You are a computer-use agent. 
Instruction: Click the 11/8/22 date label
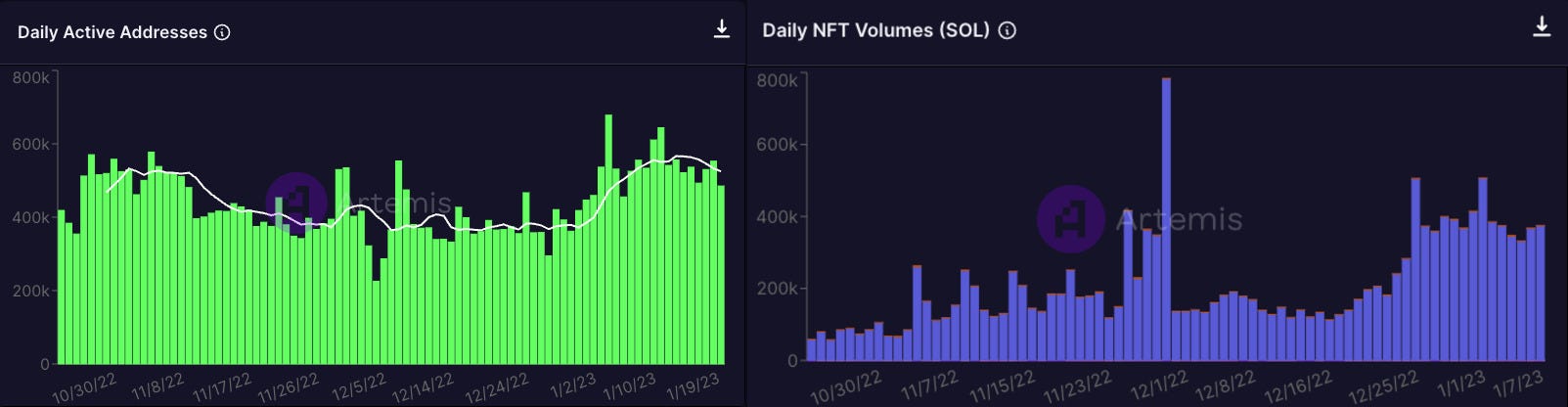click(158, 386)
